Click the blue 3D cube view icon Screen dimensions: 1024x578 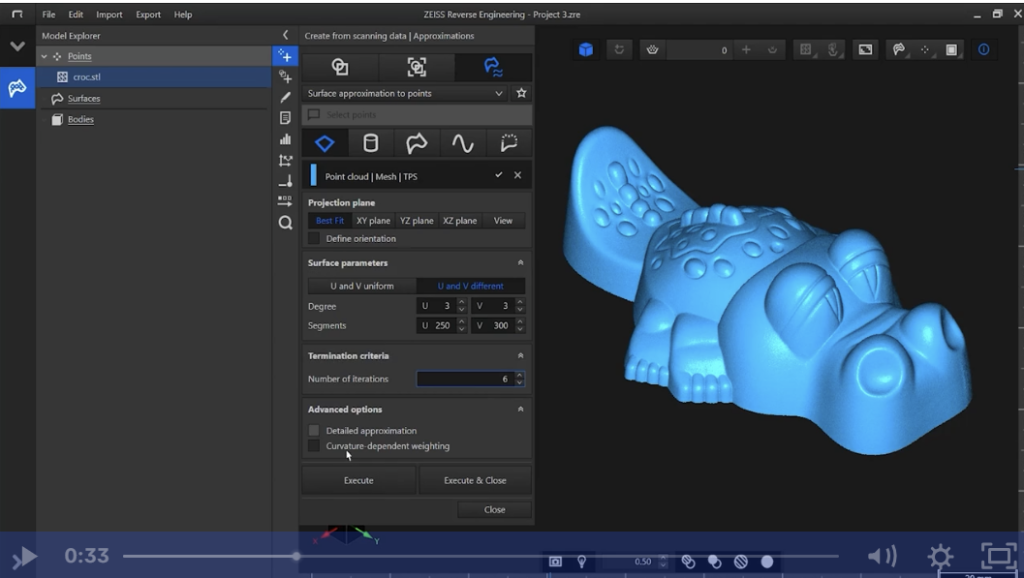586,50
